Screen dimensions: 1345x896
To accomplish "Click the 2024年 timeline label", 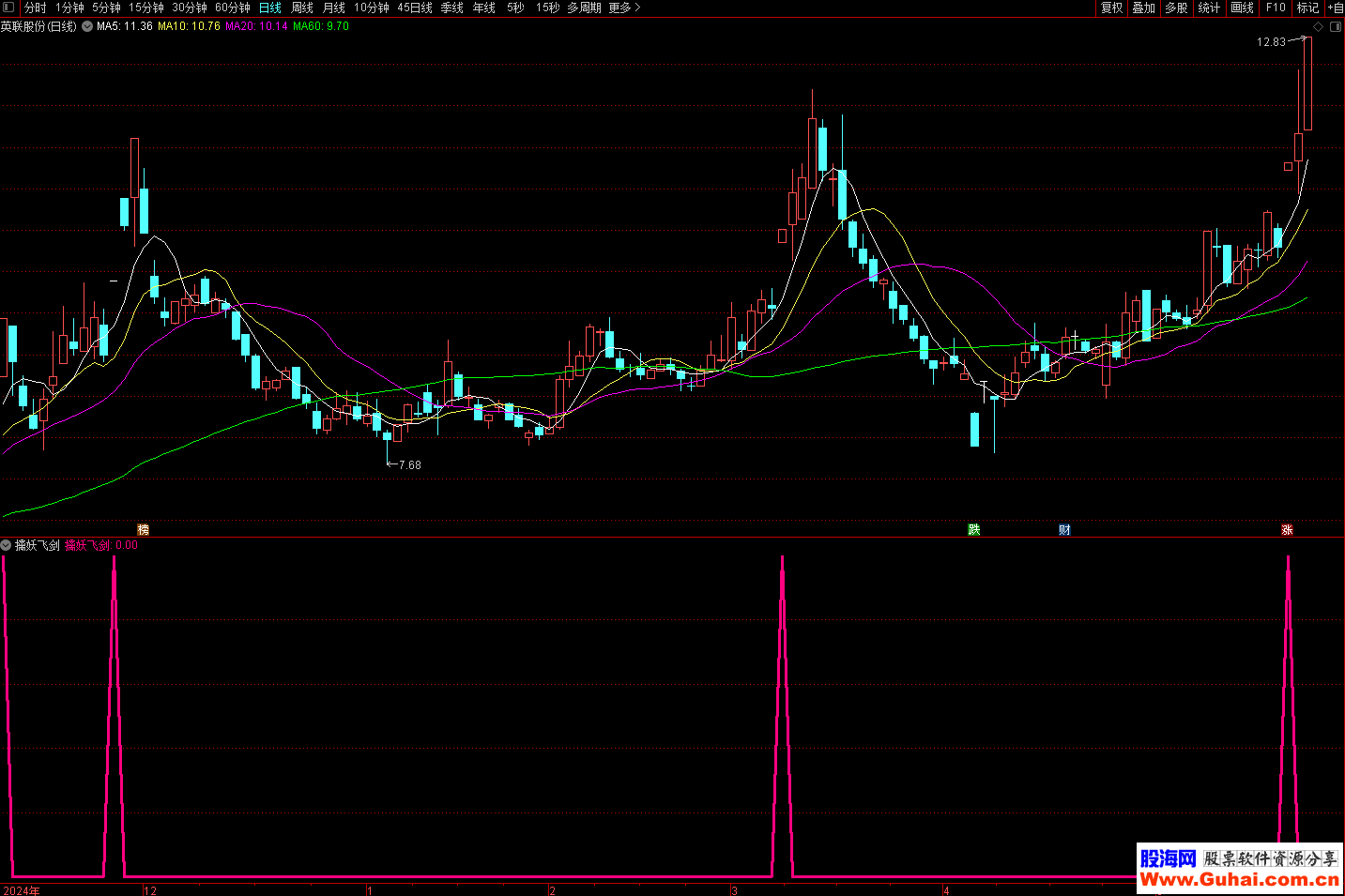I will point(22,890).
